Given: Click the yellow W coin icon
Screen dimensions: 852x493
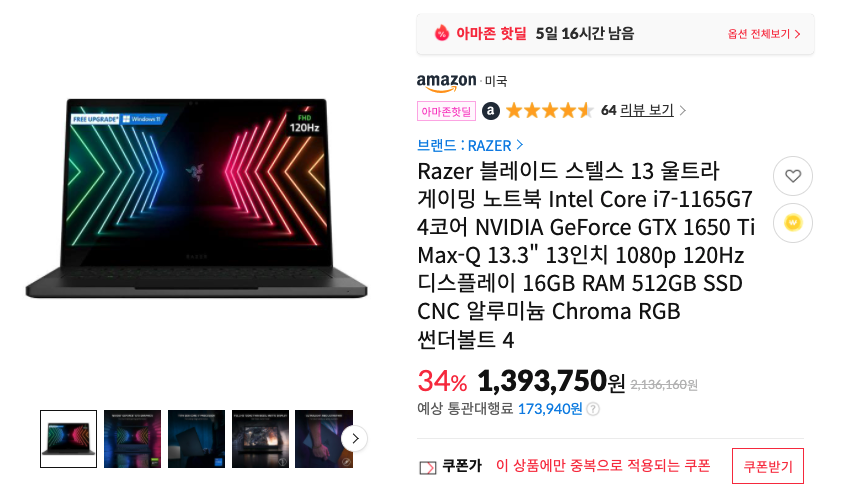Looking at the screenshot, I should [793, 223].
